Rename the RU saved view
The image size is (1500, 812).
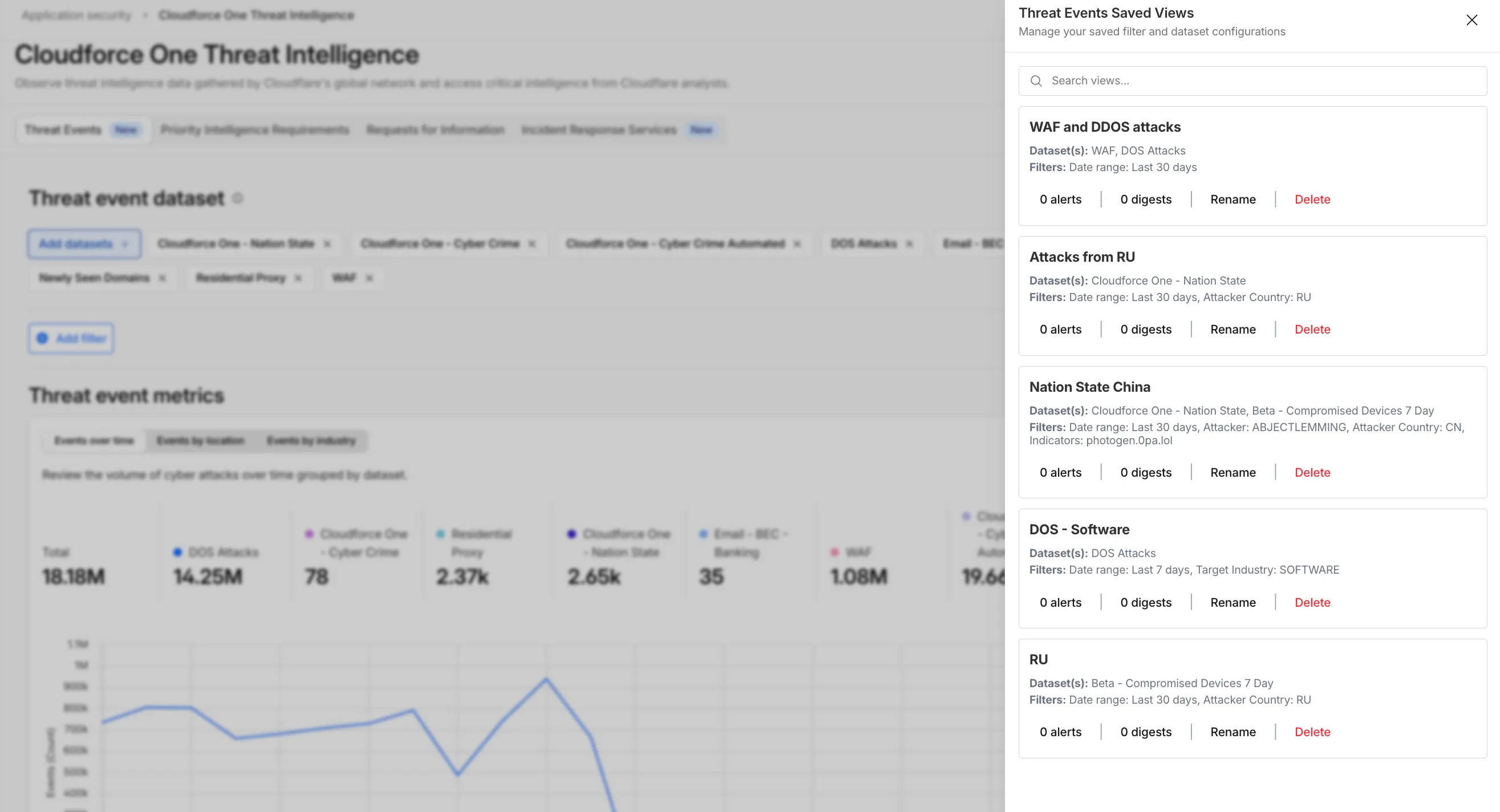pos(1233,732)
